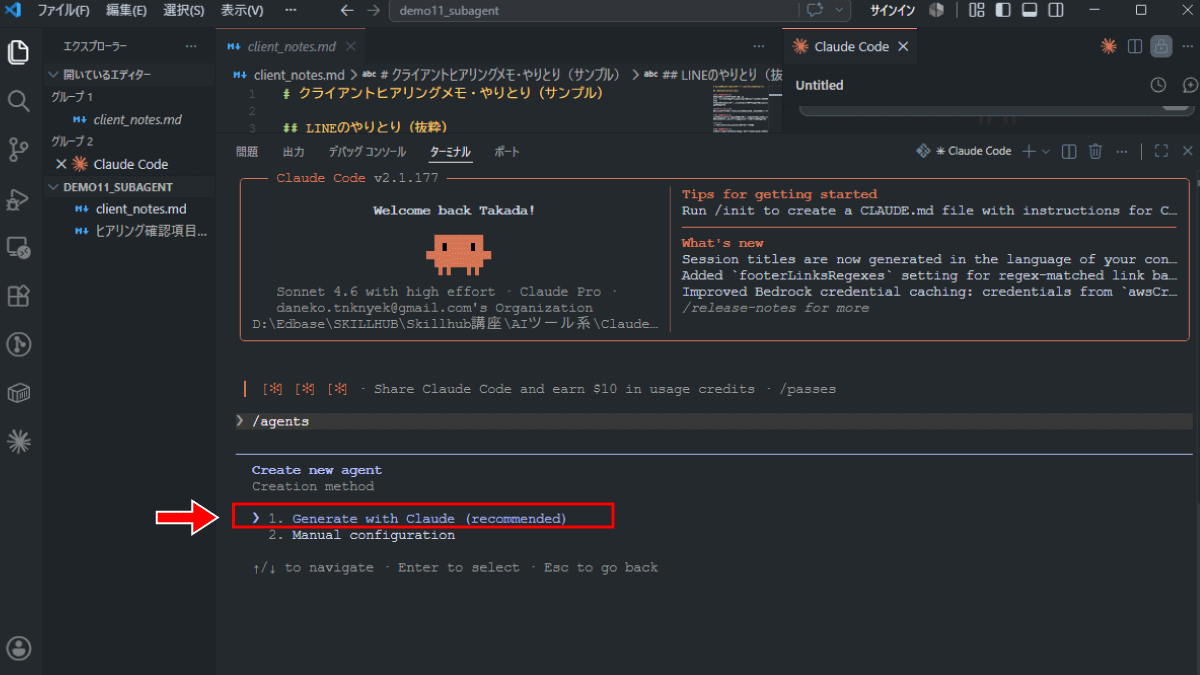Viewport: 1200px width, 675px height.
Task: Collapse the 開いているエディター section
Action: 130,74
